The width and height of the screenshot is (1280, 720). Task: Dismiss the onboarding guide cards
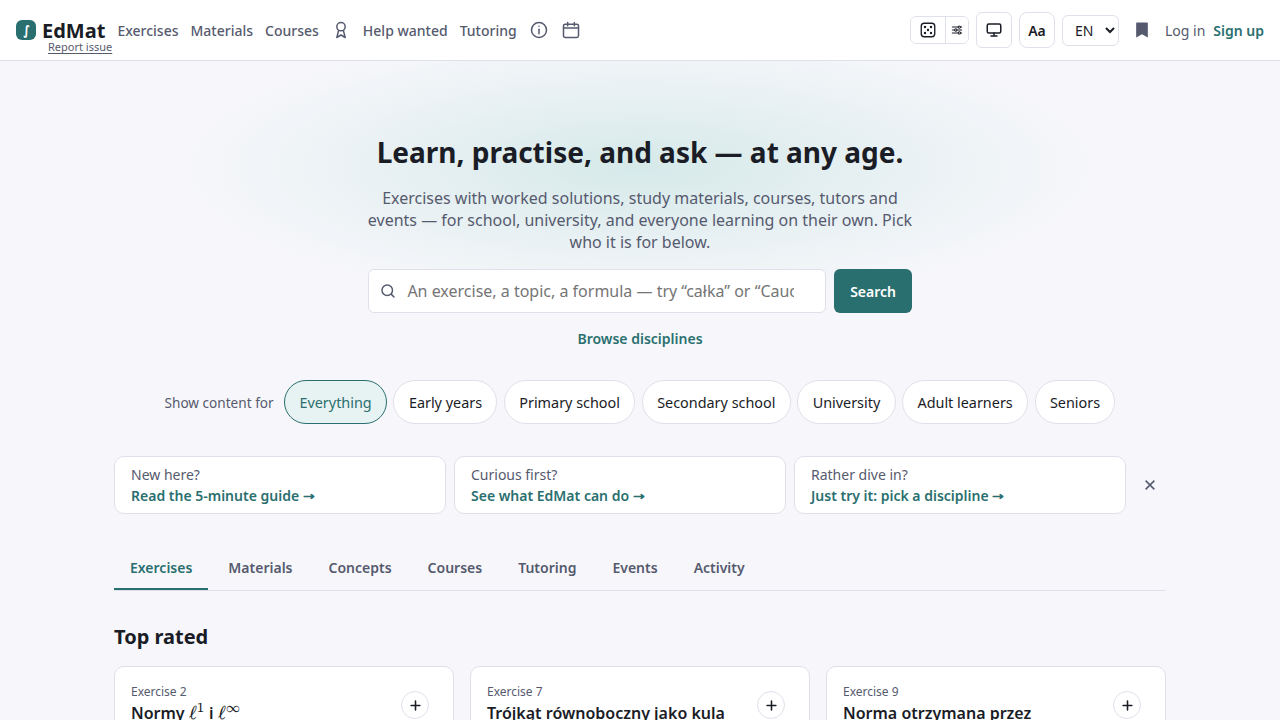[x=1150, y=485]
